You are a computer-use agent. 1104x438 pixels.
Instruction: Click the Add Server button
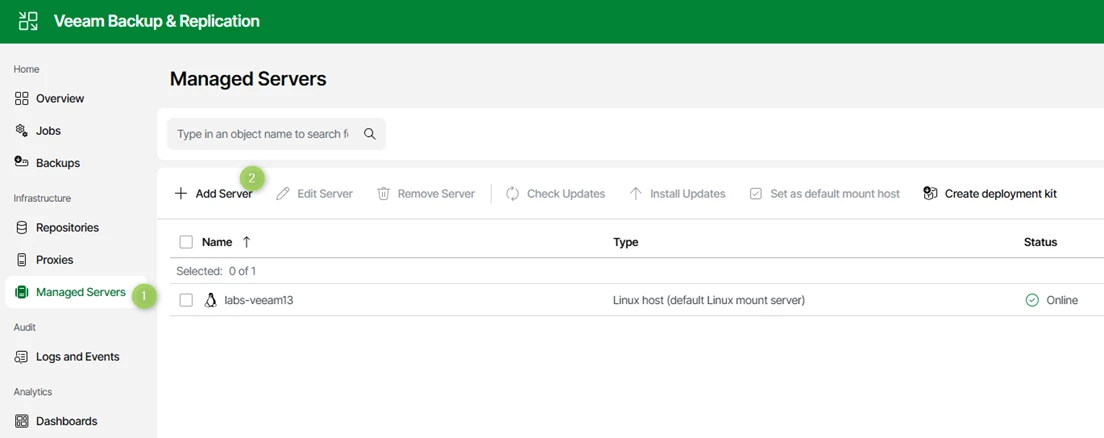(x=213, y=194)
